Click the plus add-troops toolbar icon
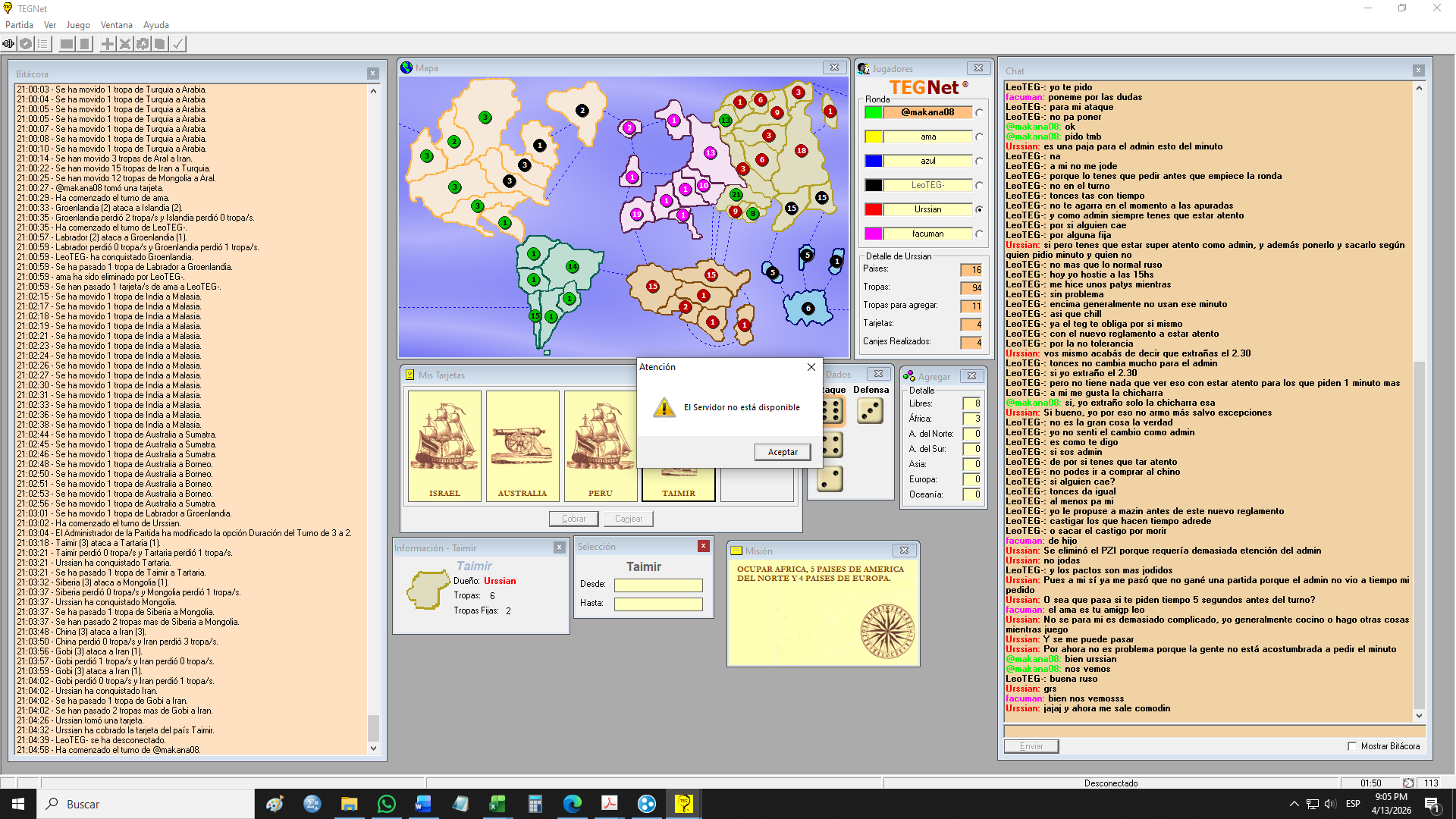Image resolution: width=1456 pixels, height=819 pixels. point(108,44)
